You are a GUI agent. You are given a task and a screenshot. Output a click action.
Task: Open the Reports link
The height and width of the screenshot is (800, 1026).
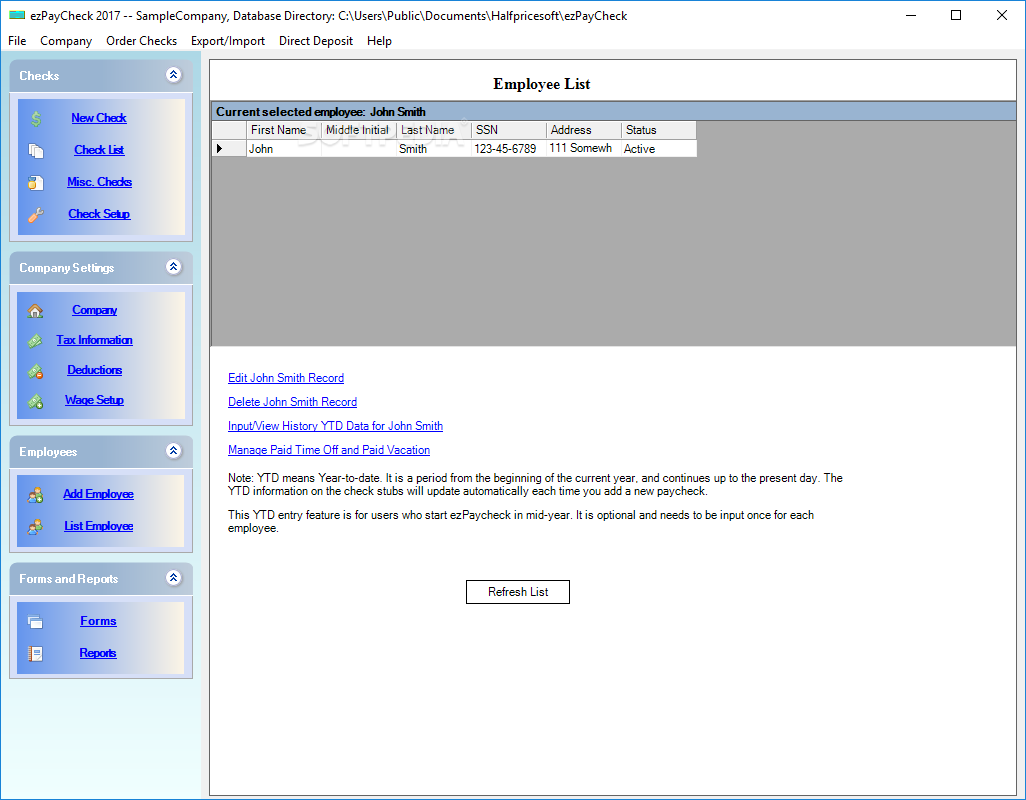point(98,653)
